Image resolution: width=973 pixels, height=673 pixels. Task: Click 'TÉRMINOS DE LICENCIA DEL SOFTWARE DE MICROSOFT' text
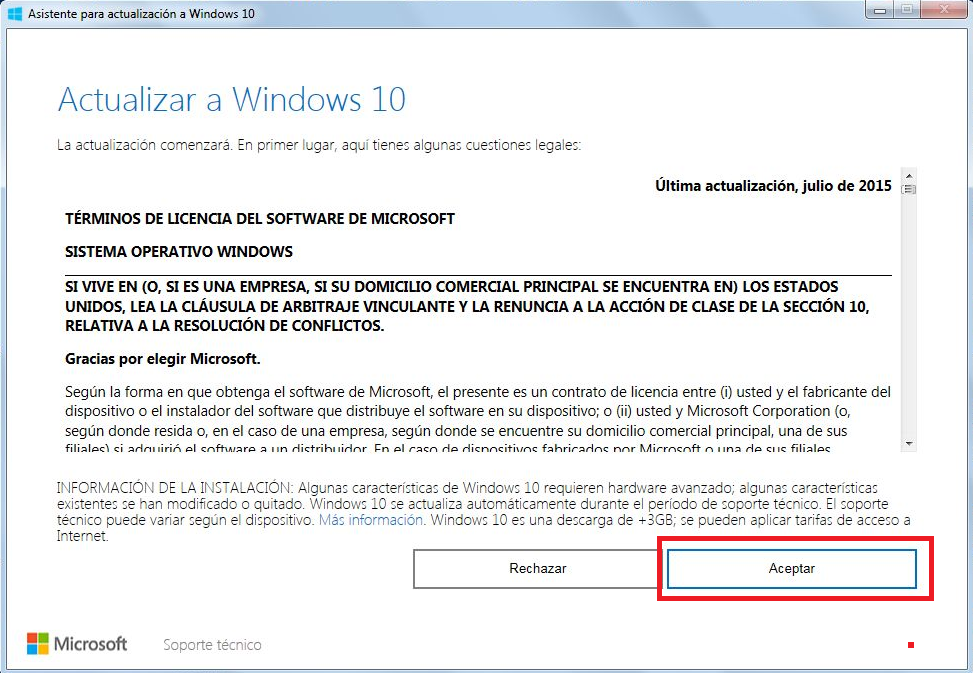pyautogui.click(x=260, y=218)
